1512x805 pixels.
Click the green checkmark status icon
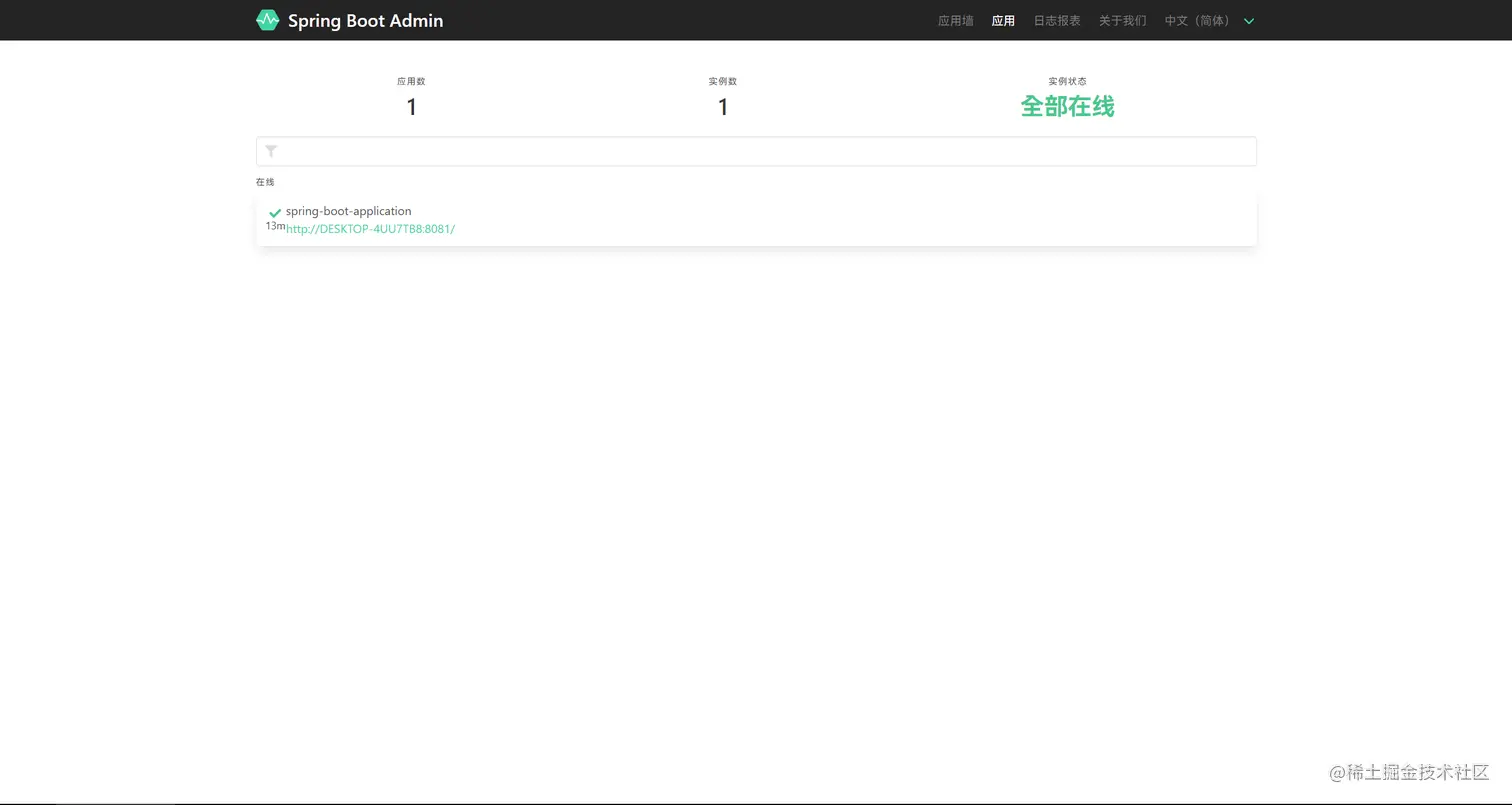coord(275,213)
